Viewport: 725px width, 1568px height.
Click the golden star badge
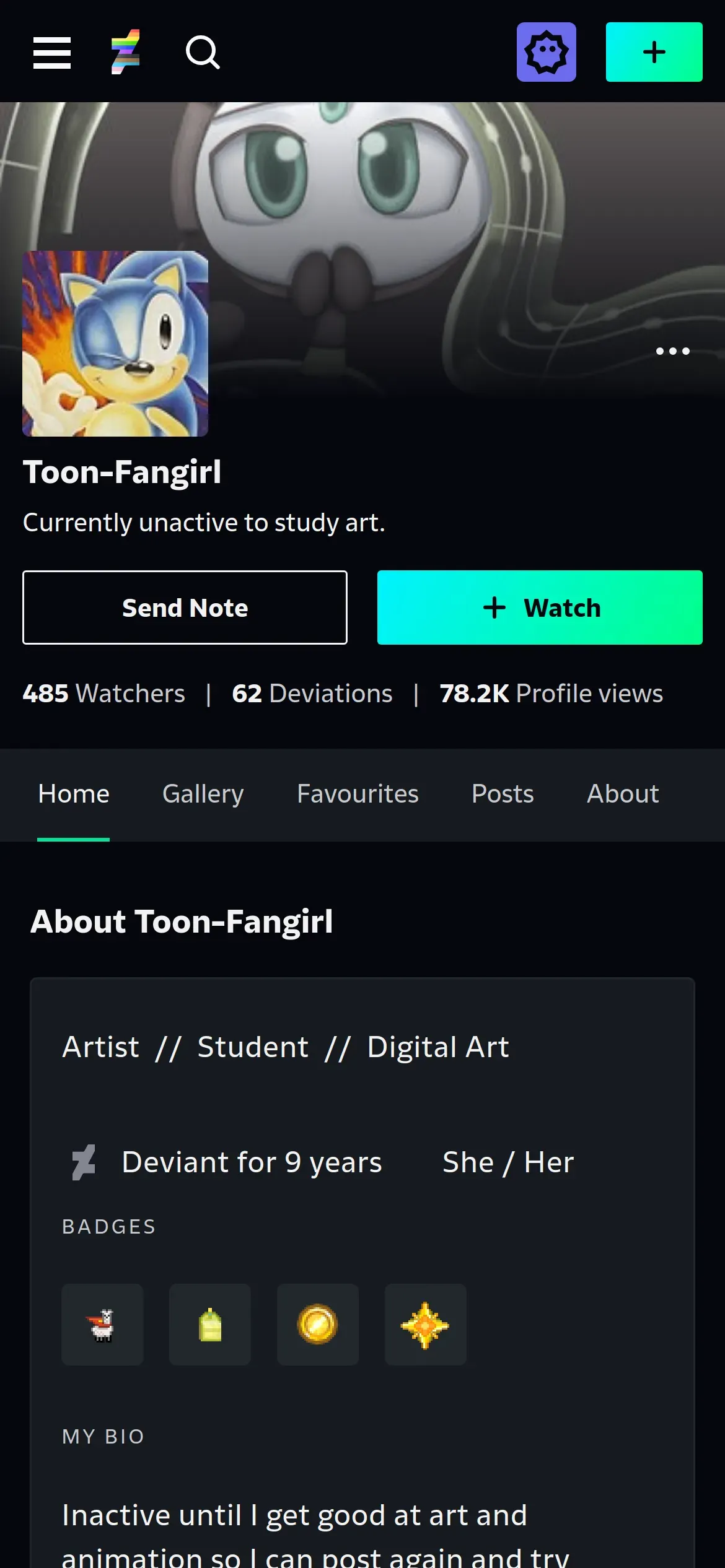click(425, 1325)
